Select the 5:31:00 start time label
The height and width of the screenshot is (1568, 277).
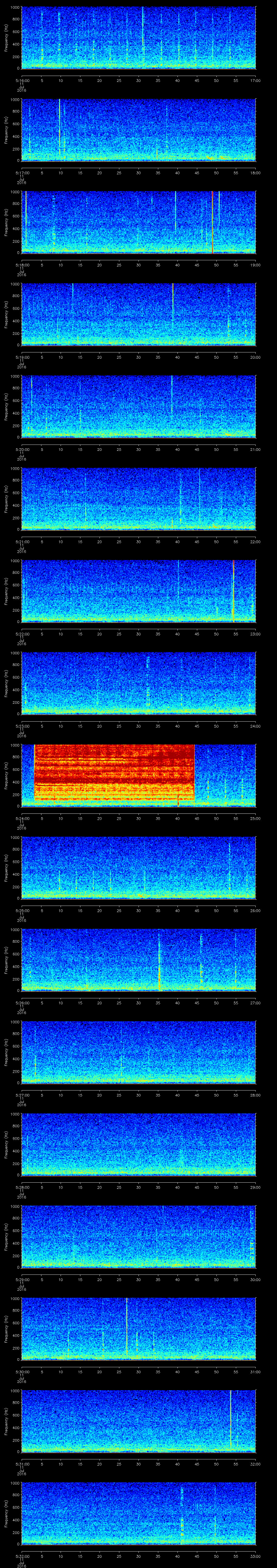tap(22, 1464)
